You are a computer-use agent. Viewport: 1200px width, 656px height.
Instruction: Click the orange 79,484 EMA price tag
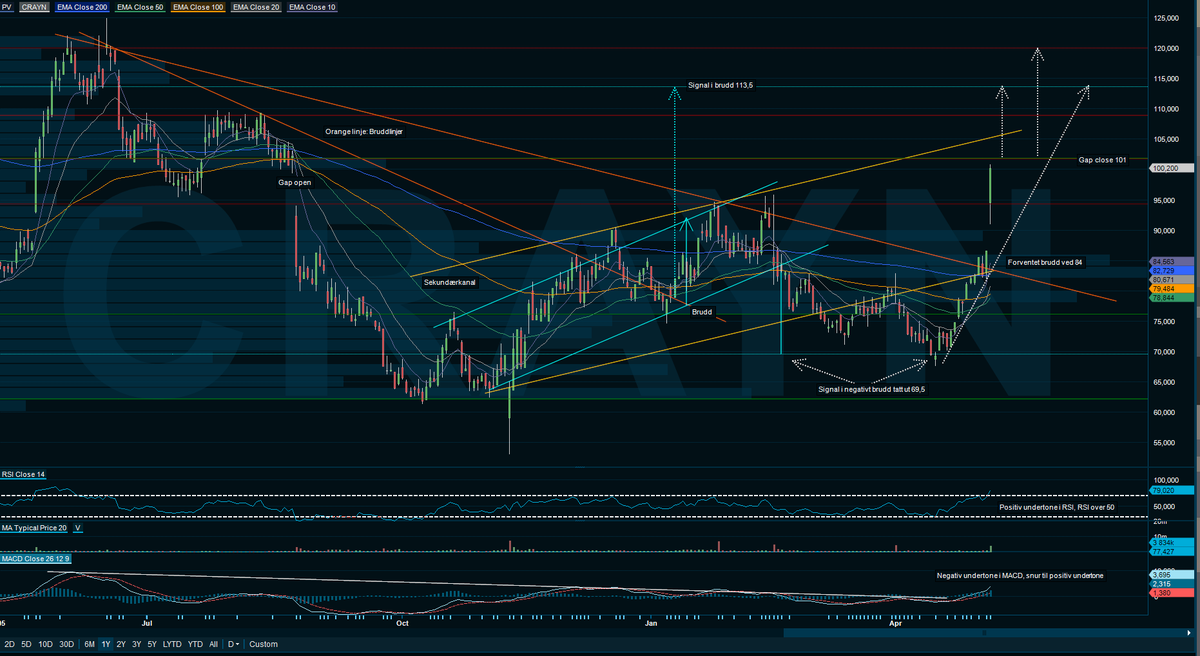pyautogui.click(x=1171, y=289)
